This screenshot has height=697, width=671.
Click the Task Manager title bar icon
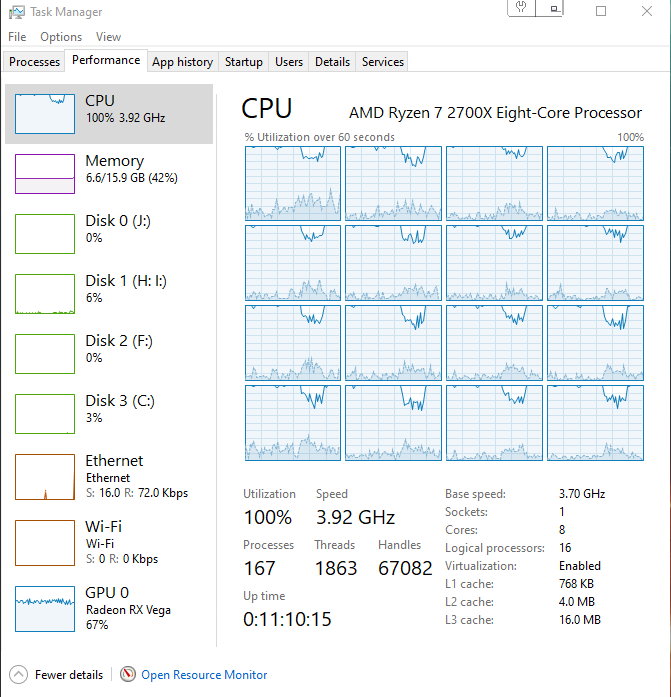17,12
